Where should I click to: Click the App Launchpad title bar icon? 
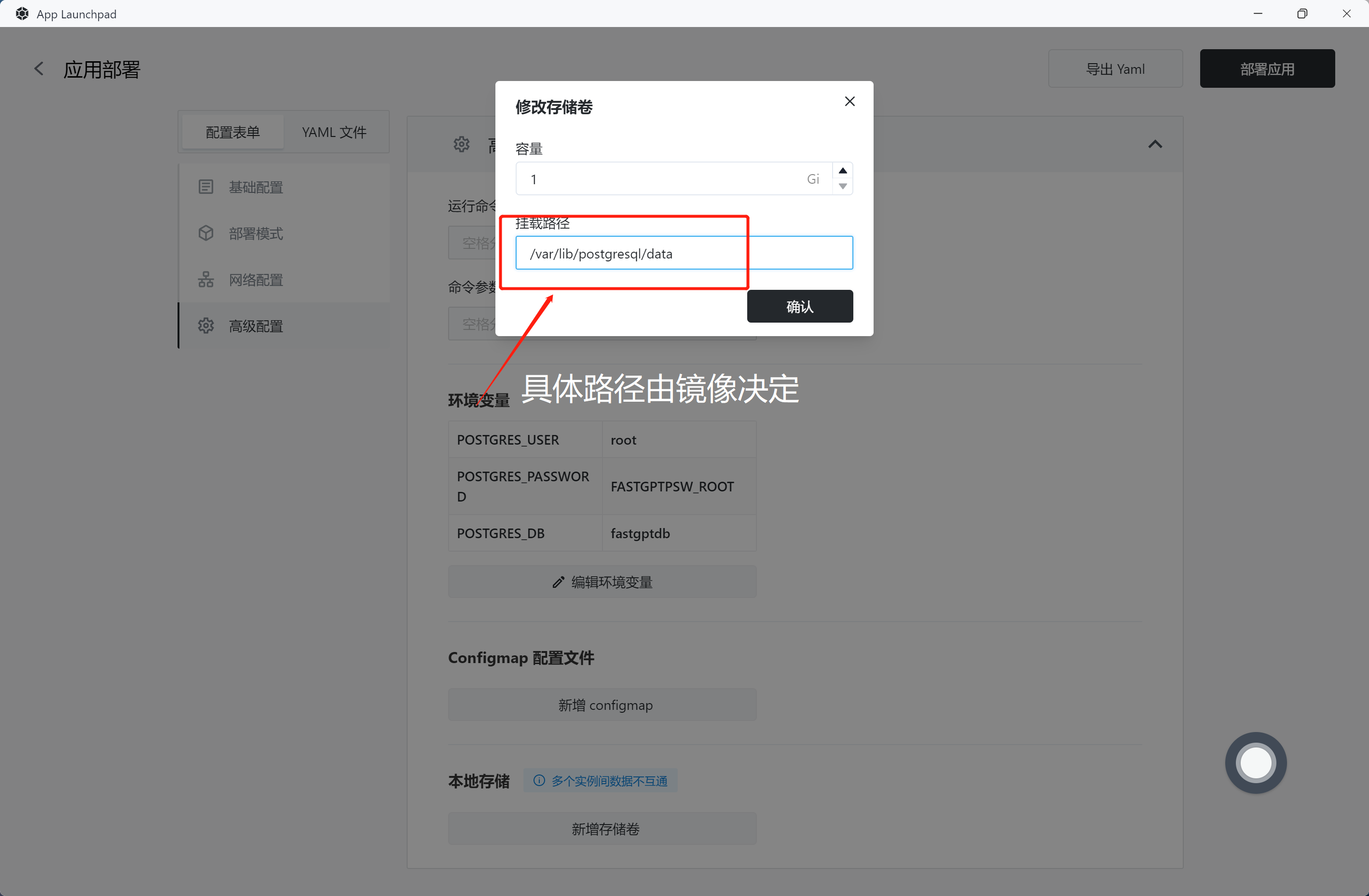[22, 14]
